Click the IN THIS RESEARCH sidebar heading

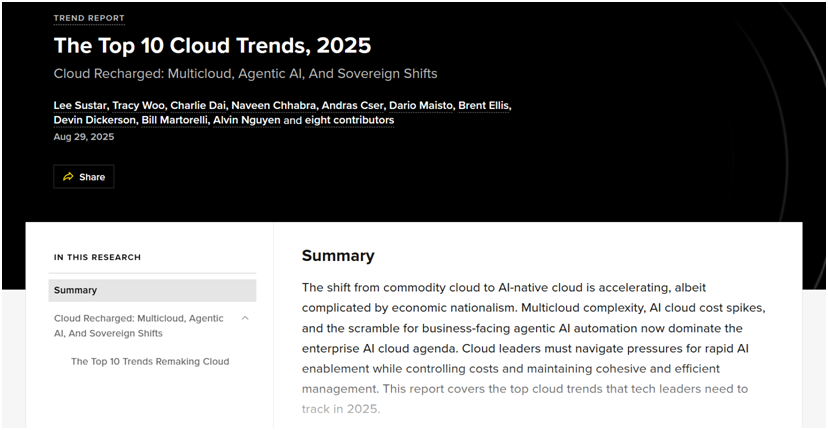[97, 257]
